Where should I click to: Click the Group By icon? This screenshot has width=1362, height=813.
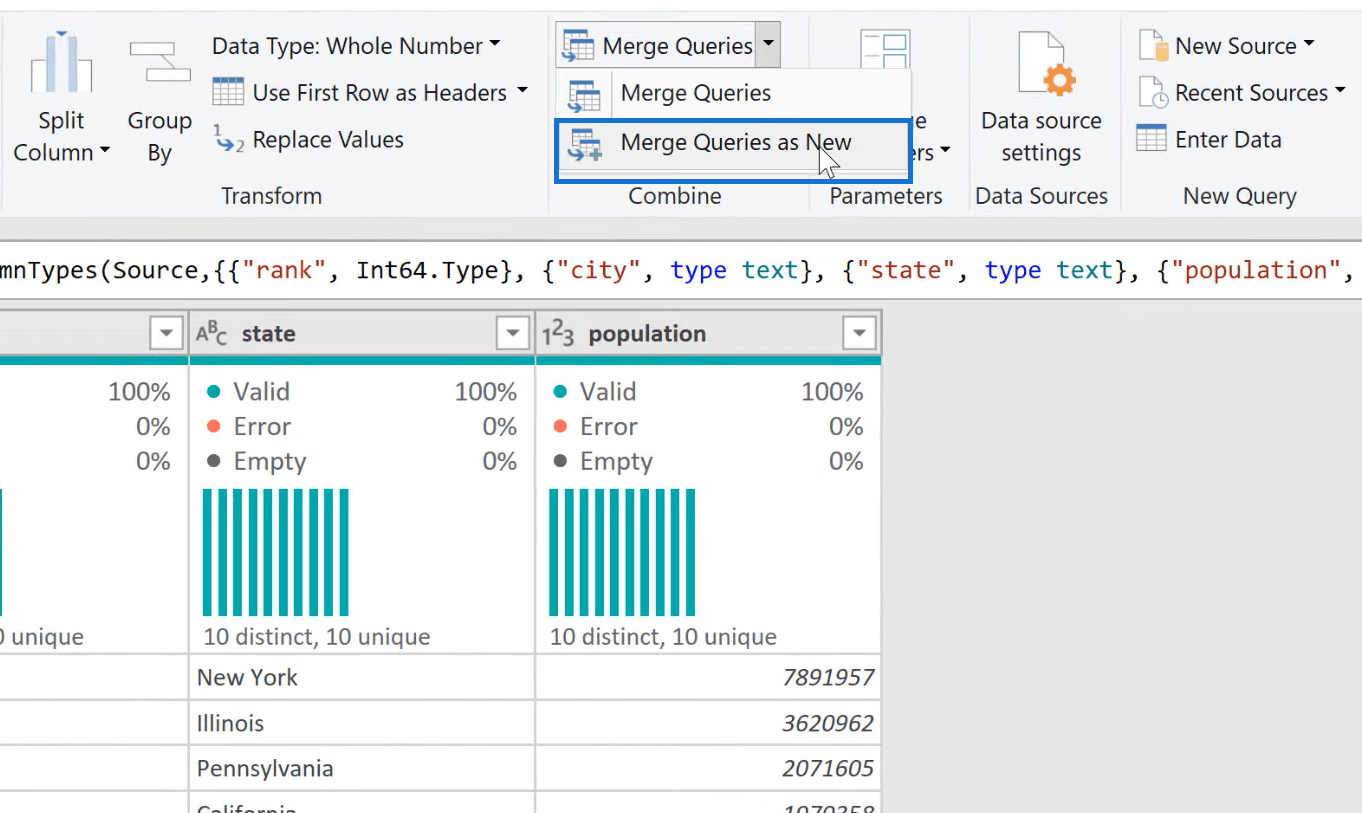[160, 62]
